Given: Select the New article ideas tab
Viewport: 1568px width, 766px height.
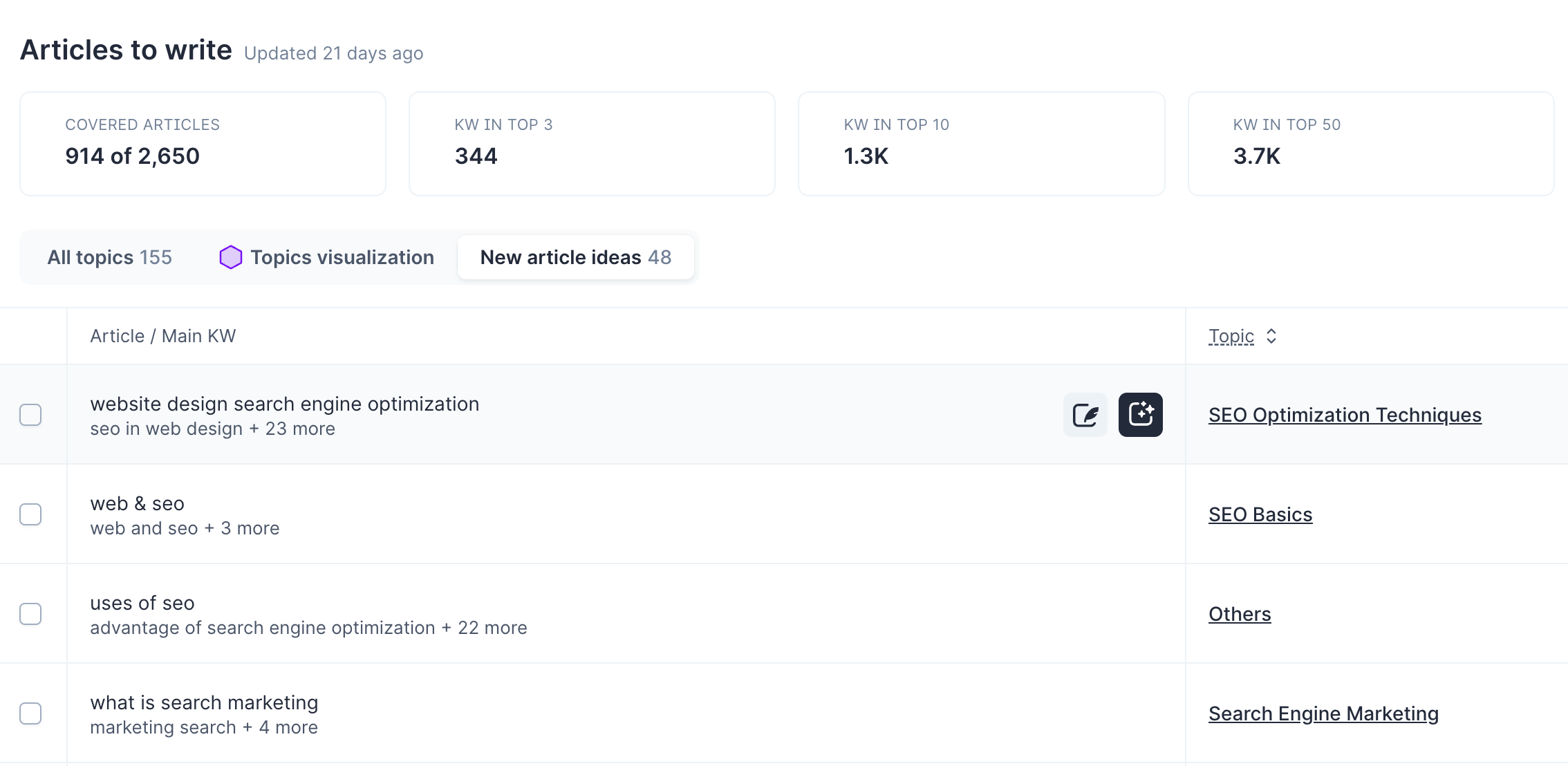Looking at the screenshot, I should click(x=575, y=257).
